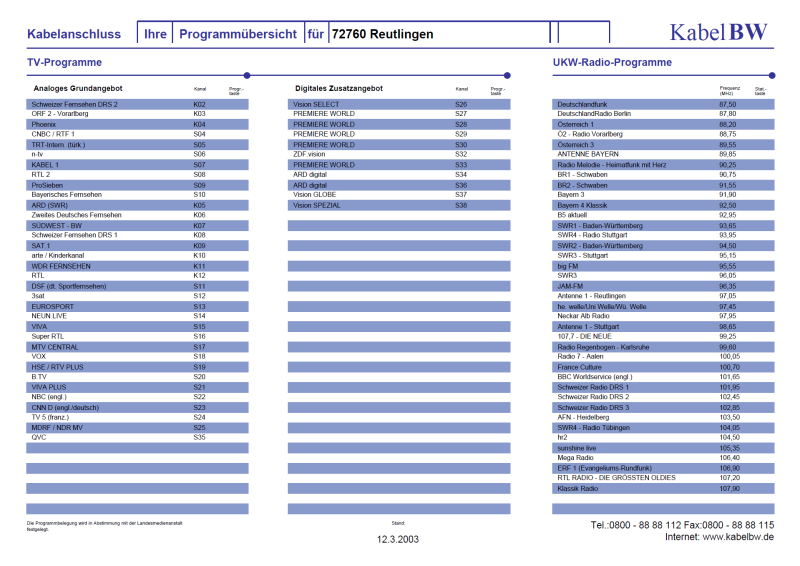Select the 3sat channel row
Image resolution: width=800 pixels, height=566 pixels.
[x=137, y=296]
